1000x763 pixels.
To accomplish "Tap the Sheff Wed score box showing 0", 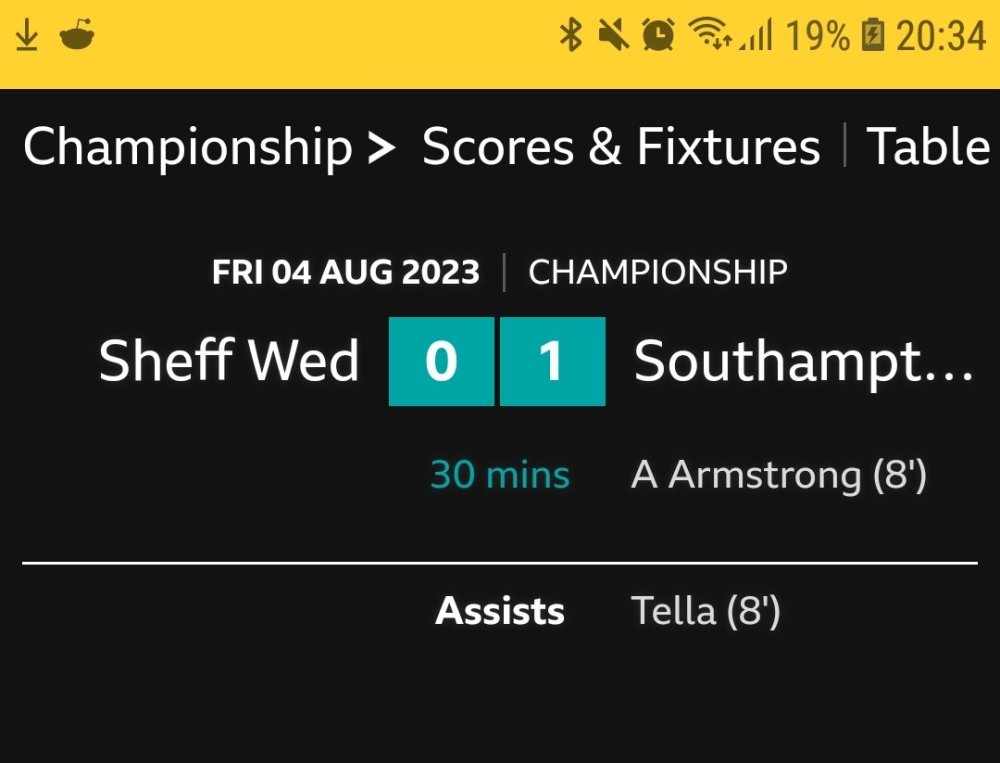I will pos(441,361).
